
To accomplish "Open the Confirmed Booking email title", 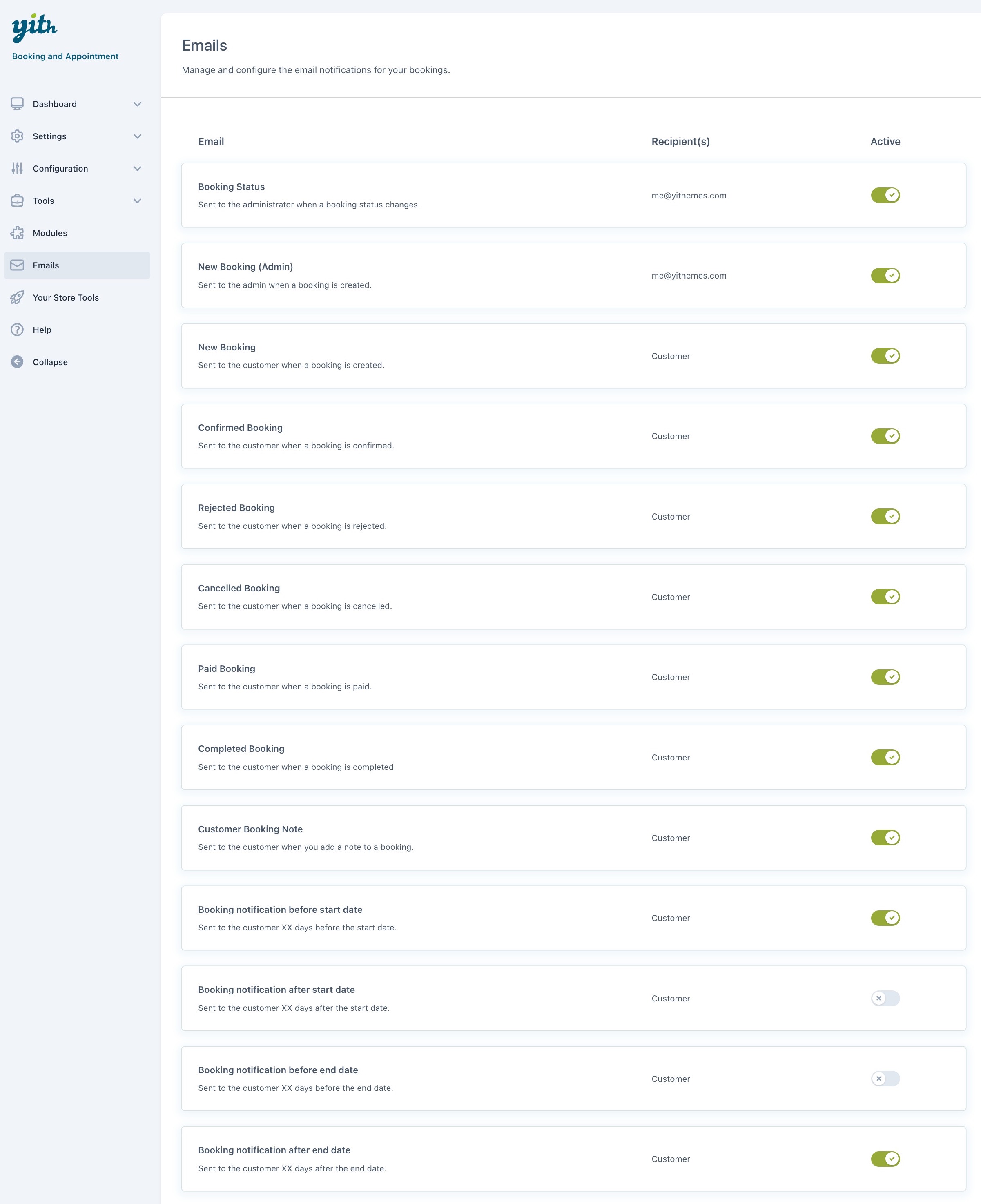I will pyautogui.click(x=240, y=428).
